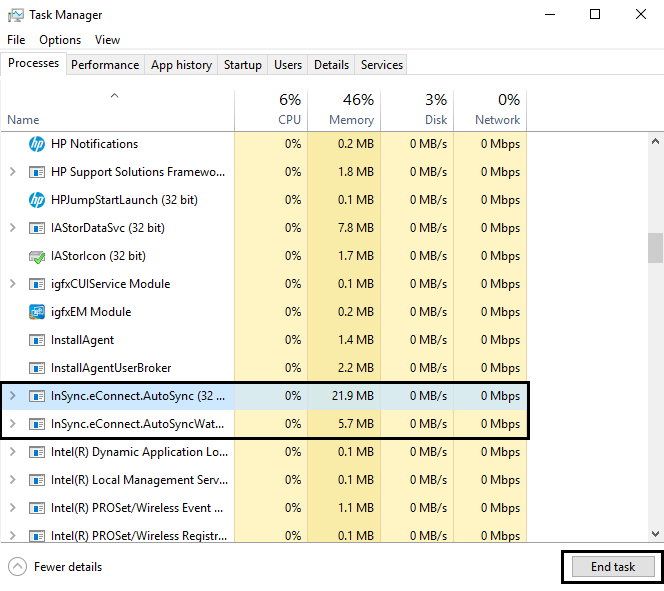Click the Fewer details link

68,567
